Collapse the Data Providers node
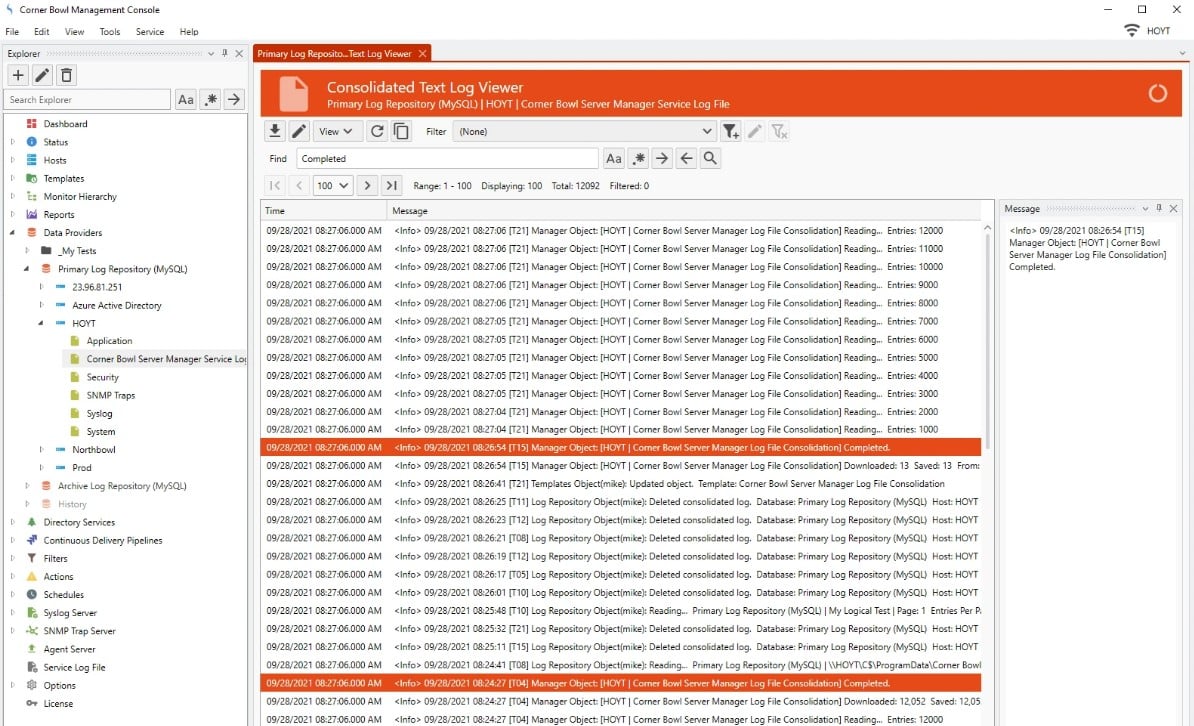The height and width of the screenshot is (726, 1194). tap(12, 232)
